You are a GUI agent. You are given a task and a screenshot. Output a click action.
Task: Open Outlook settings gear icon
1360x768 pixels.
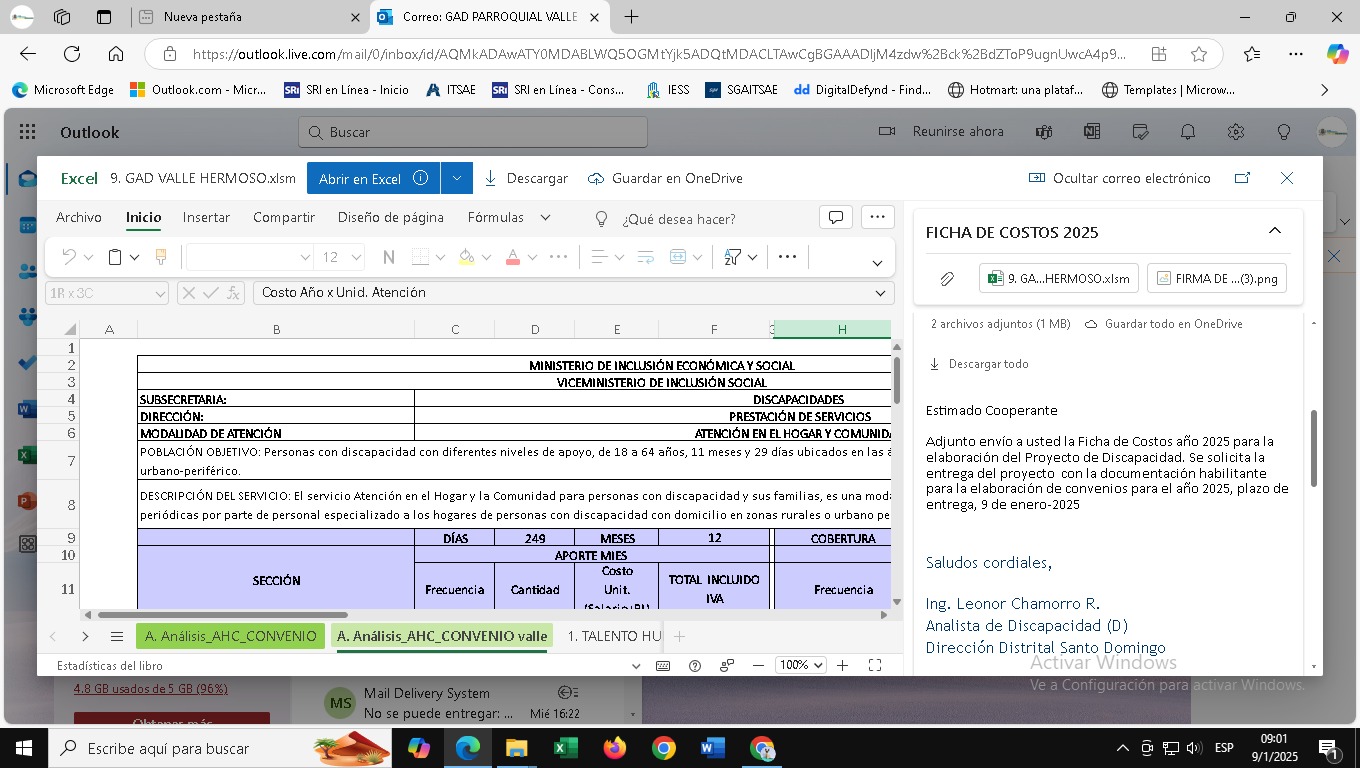(x=1236, y=132)
